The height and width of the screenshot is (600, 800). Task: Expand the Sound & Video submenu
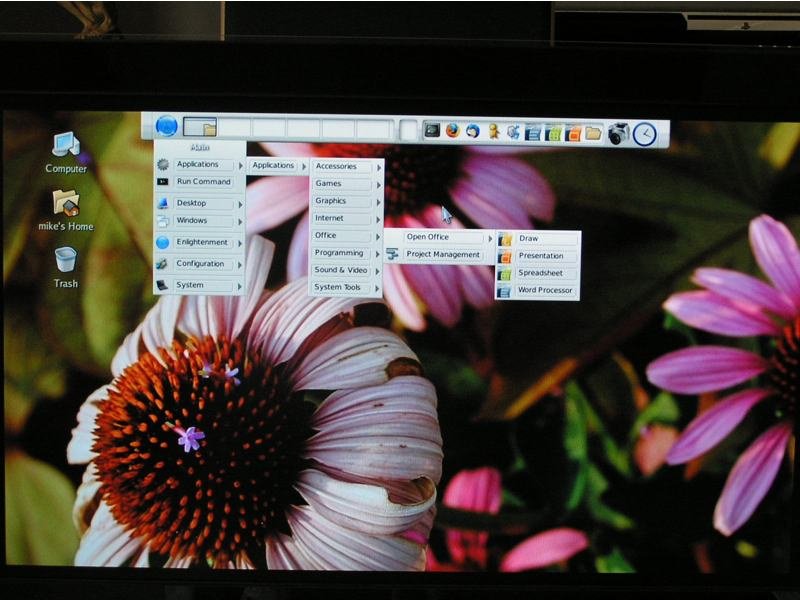click(x=346, y=270)
